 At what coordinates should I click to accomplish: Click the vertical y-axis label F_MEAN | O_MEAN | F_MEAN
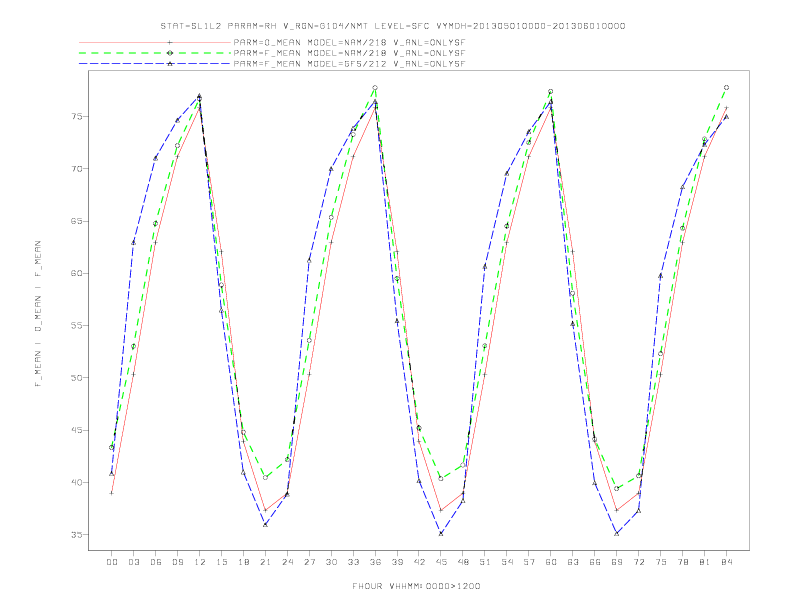[x=38, y=314]
